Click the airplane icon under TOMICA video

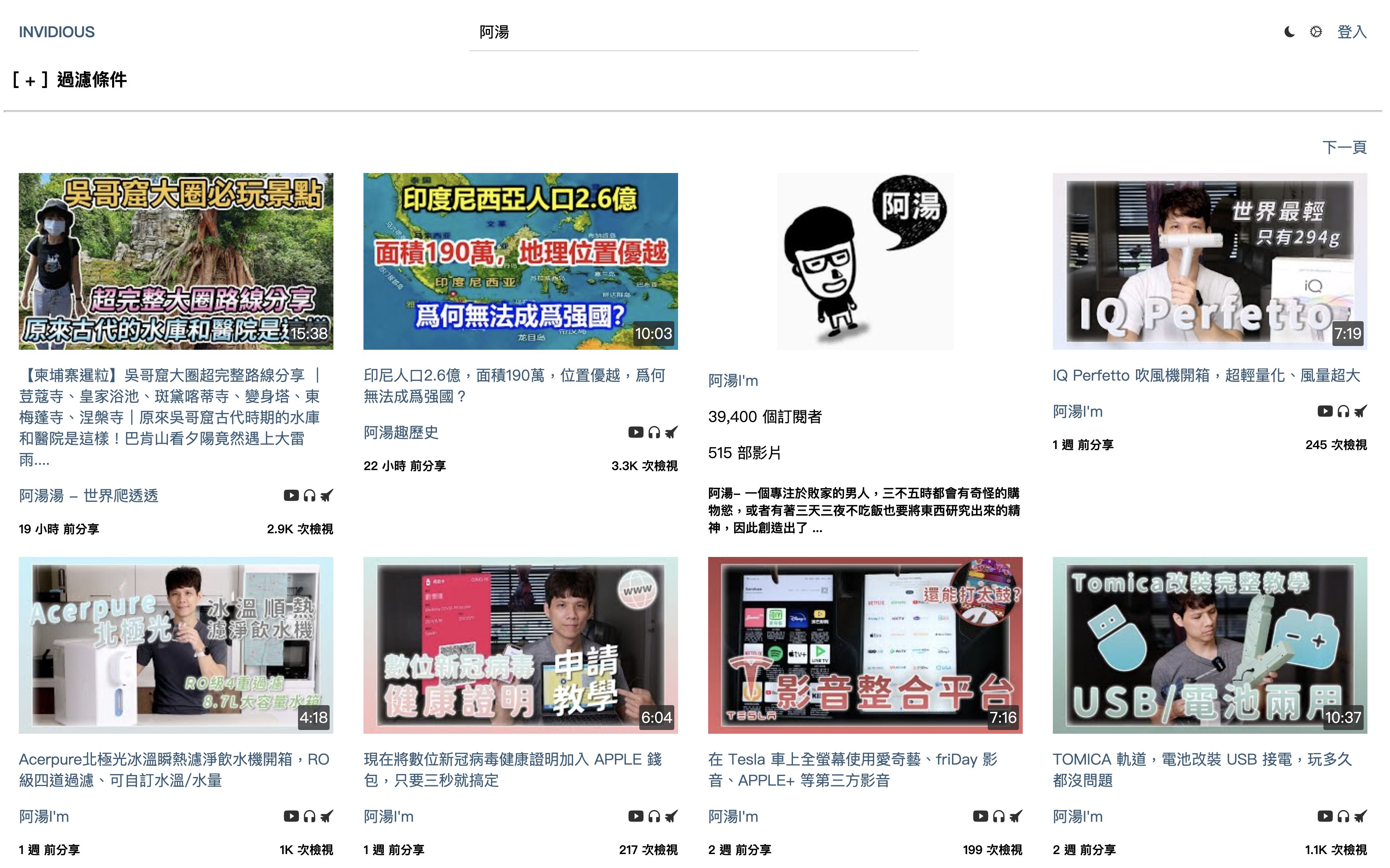click(1360, 816)
